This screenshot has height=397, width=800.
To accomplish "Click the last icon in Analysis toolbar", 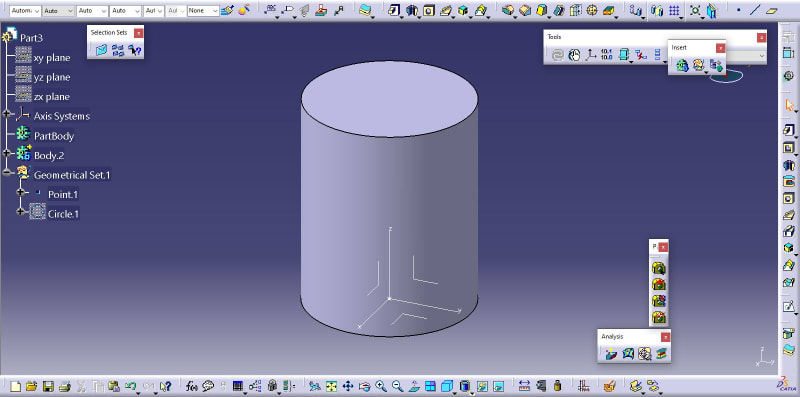I will (661, 353).
